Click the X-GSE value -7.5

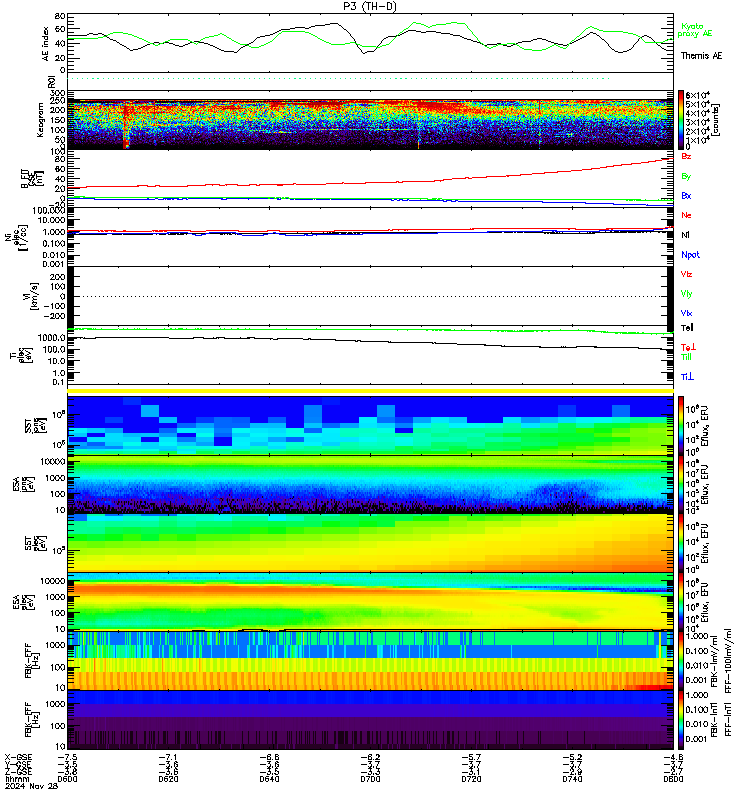(67, 758)
